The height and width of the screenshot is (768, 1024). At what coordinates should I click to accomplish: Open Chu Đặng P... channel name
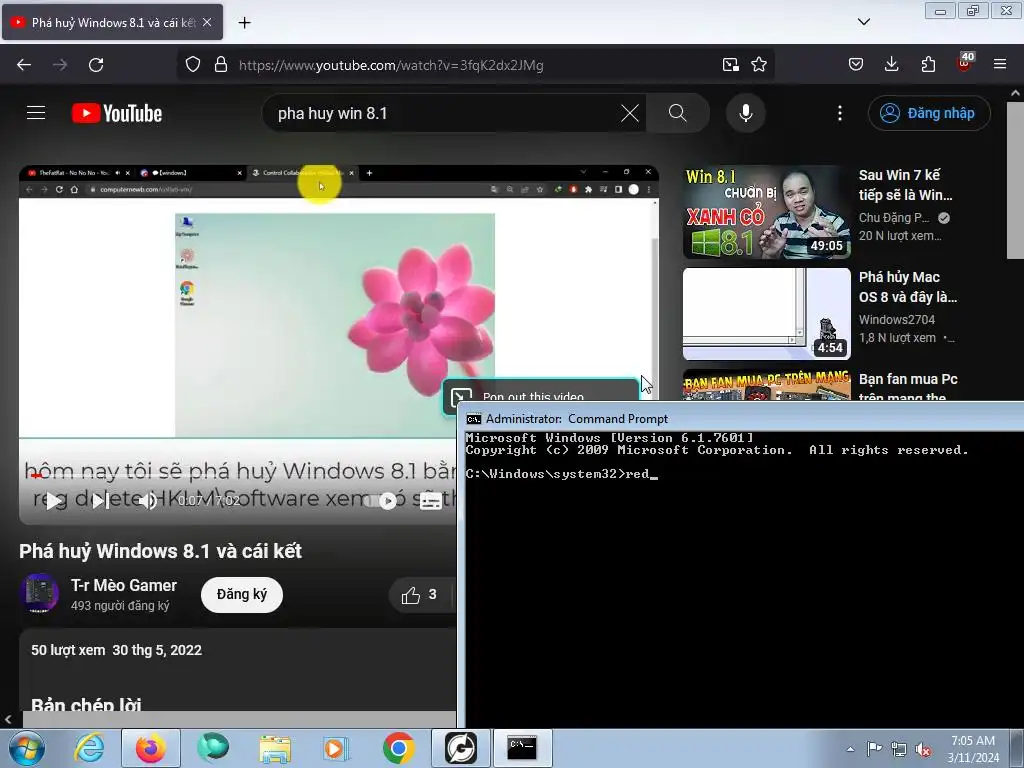(x=893, y=217)
